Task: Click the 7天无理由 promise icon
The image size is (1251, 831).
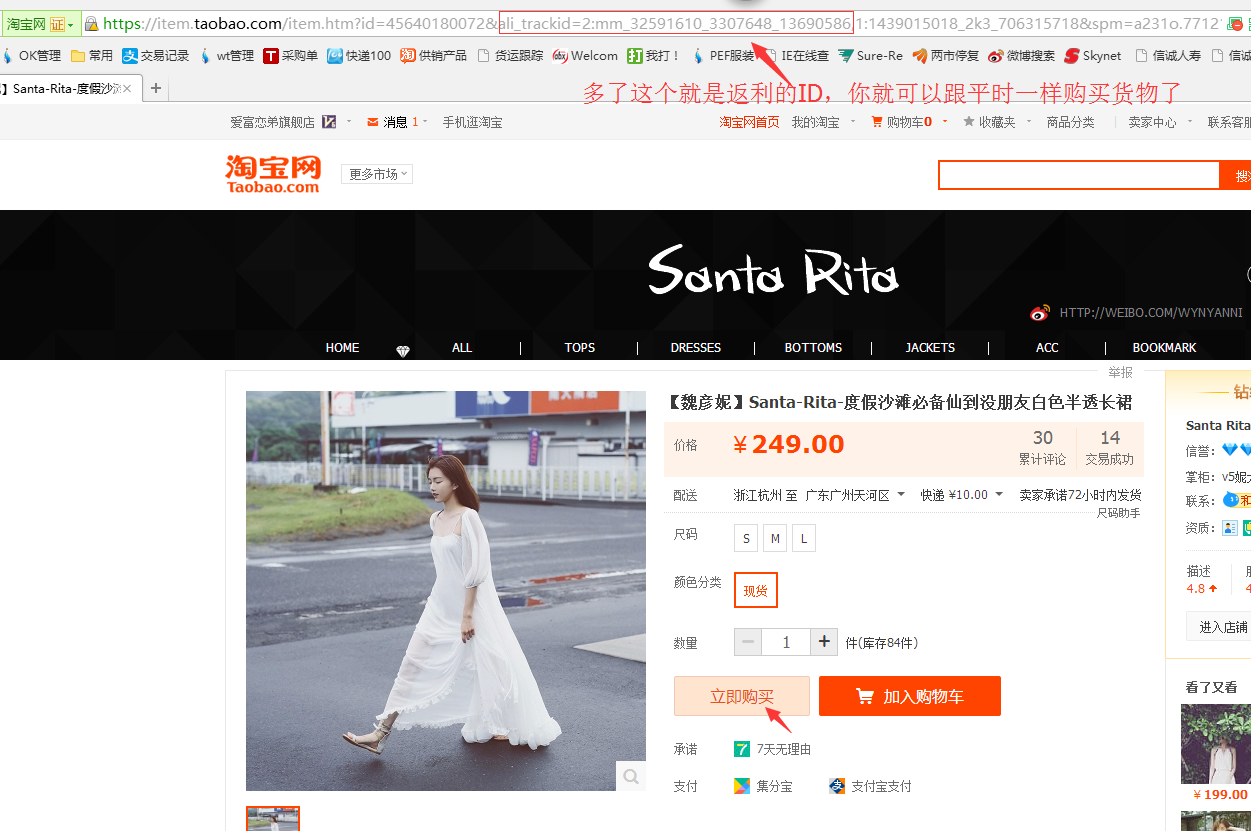Action: click(742, 749)
